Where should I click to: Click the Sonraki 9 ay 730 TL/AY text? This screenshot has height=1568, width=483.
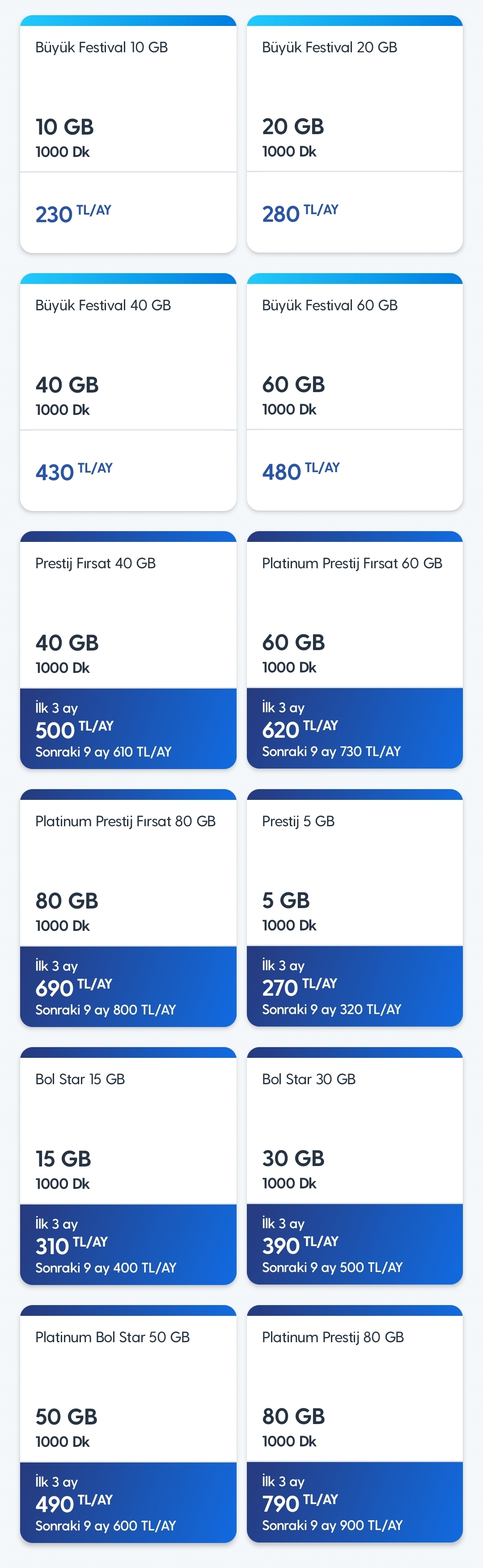click(x=331, y=751)
